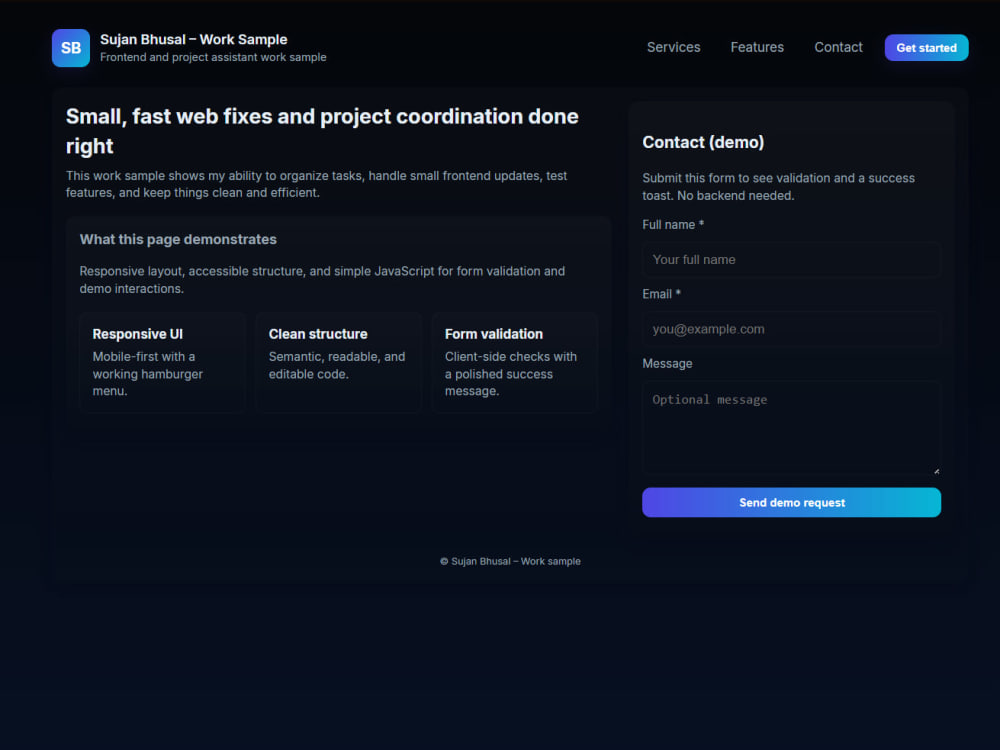
Task: Click the Email label
Action: coord(661,294)
